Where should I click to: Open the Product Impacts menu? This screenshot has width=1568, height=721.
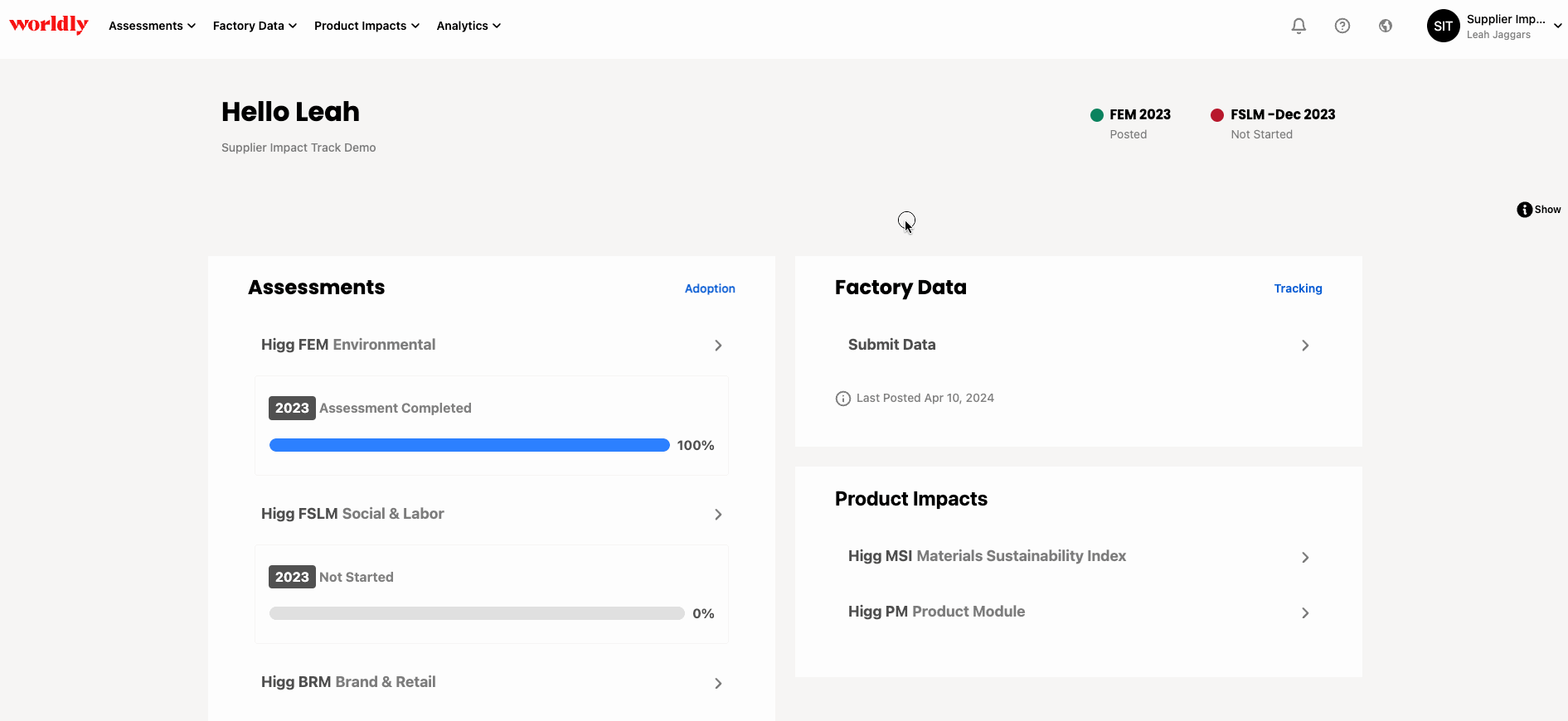pos(367,26)
